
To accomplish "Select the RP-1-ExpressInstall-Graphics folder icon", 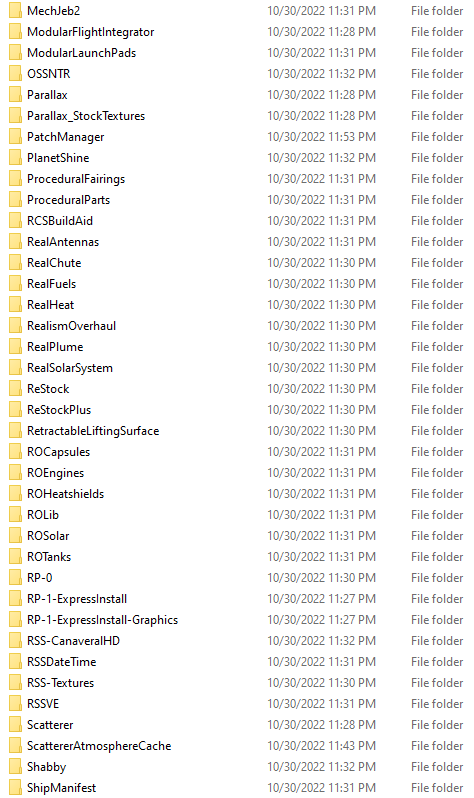I will click(x=15, y=619).
